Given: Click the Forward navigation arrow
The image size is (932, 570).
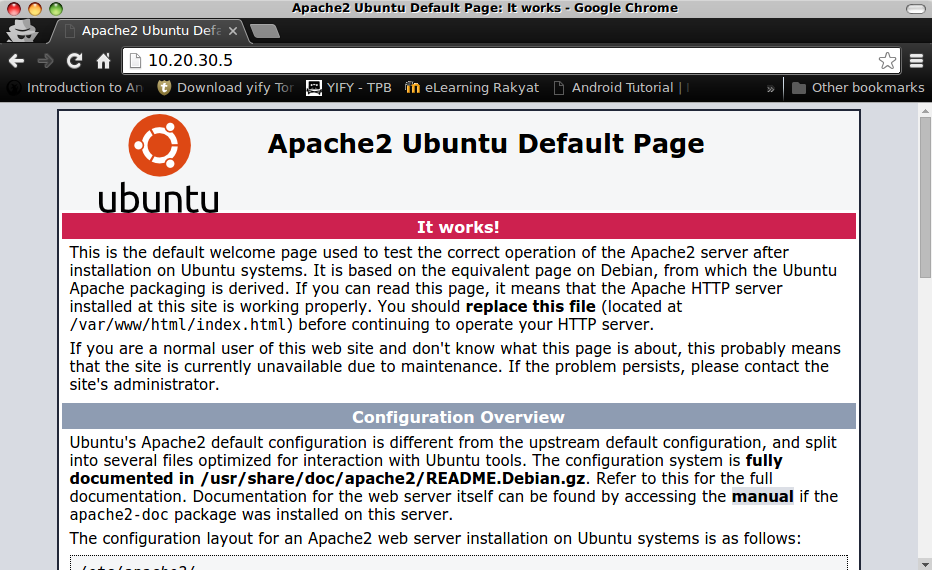Looking at the screenshot, I should pyautogui.click(x=45, y=61).
